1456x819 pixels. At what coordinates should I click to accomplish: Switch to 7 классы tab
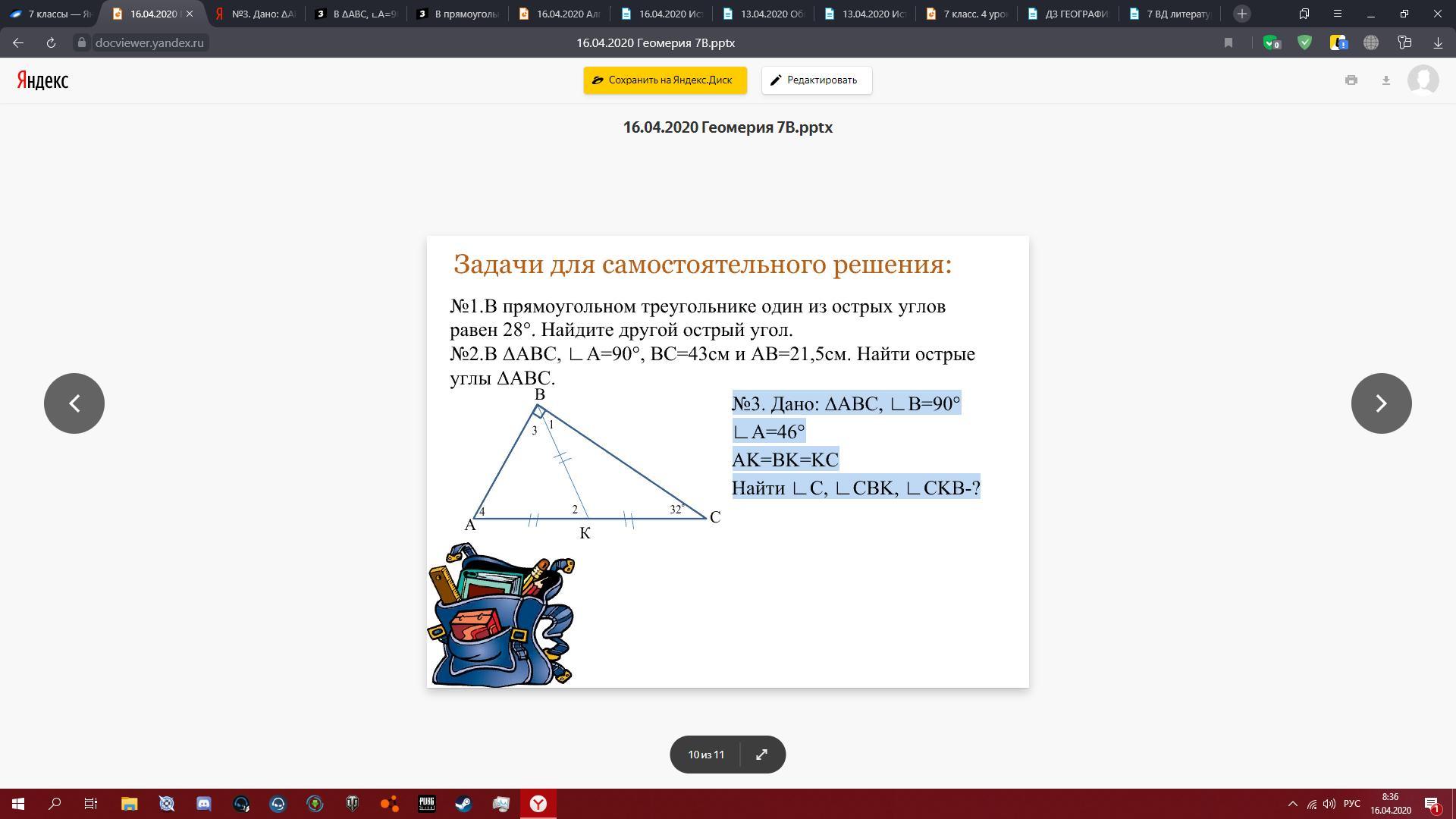(x=52, y=14)
